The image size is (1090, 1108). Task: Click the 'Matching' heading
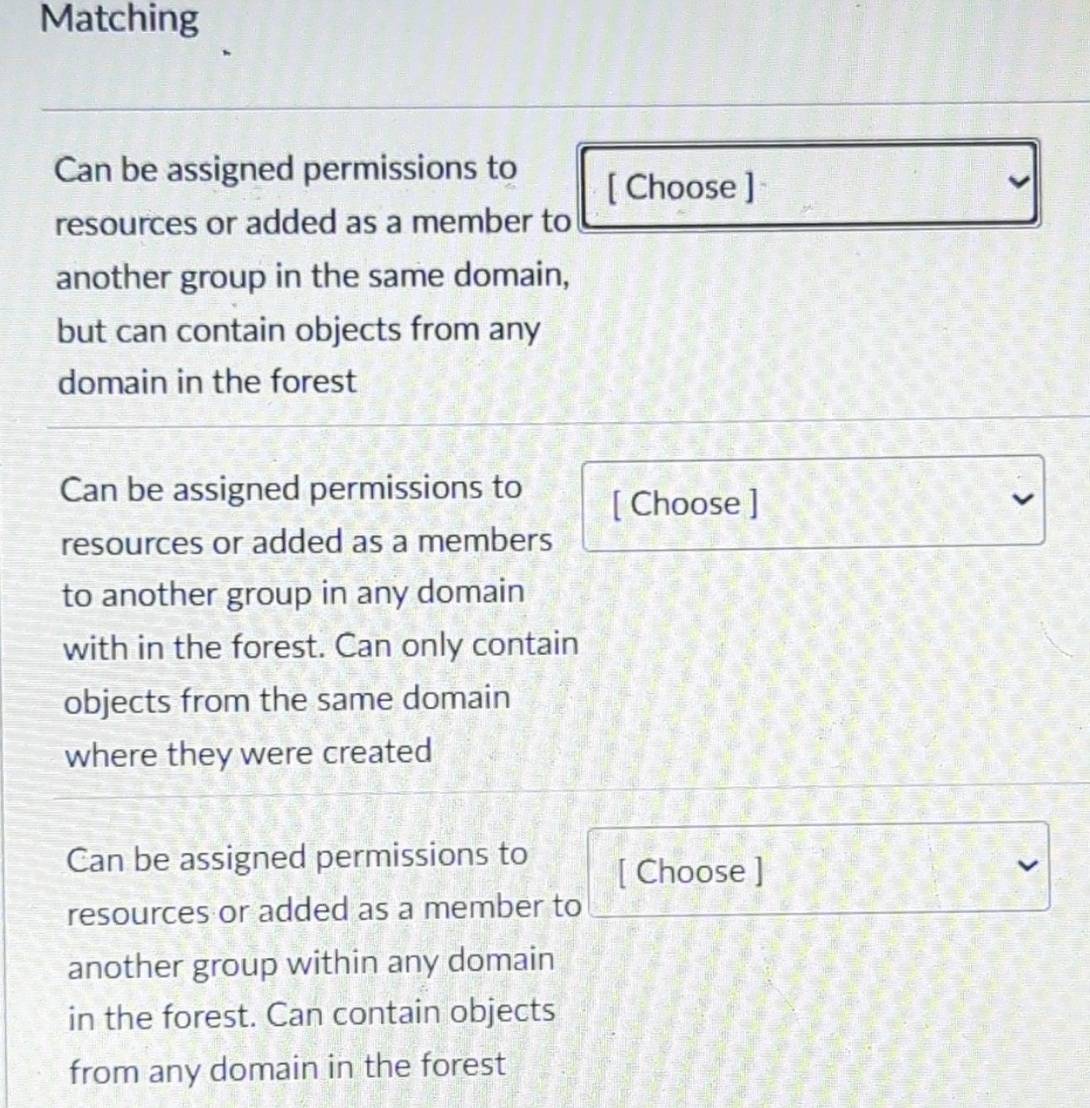(120, 18)
